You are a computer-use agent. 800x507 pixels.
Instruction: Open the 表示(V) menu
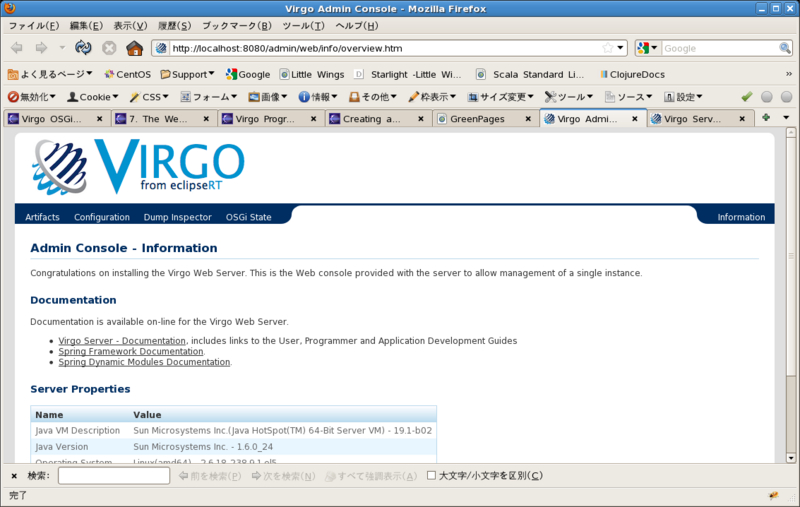(130, 26)
